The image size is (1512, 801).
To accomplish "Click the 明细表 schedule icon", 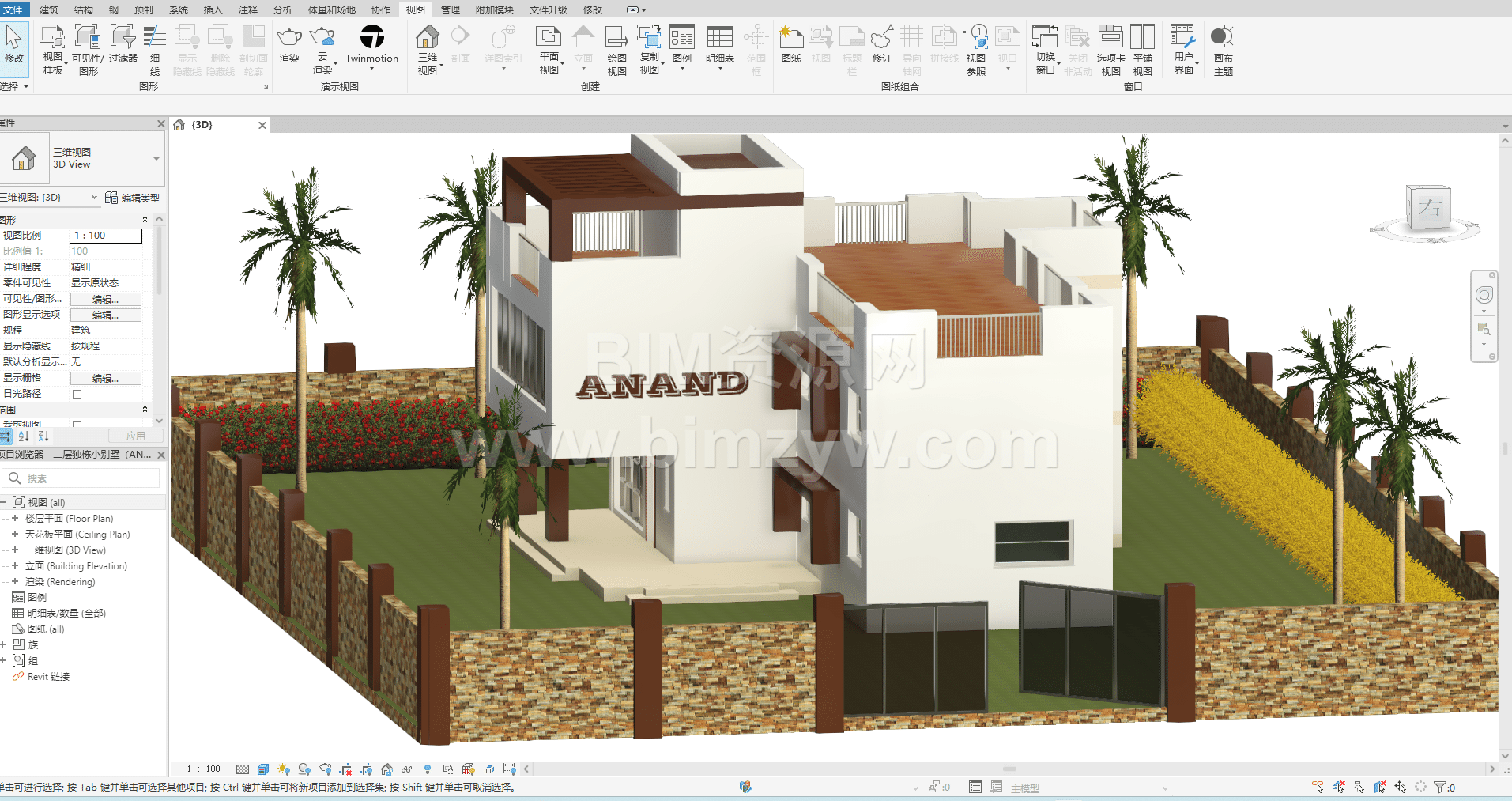I will click(x=719, y=38).
